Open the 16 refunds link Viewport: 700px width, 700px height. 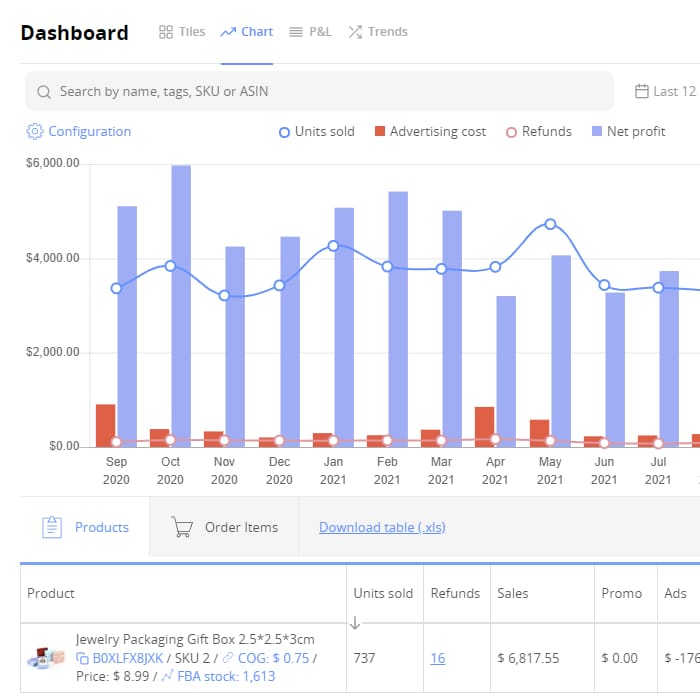point(438,658)
